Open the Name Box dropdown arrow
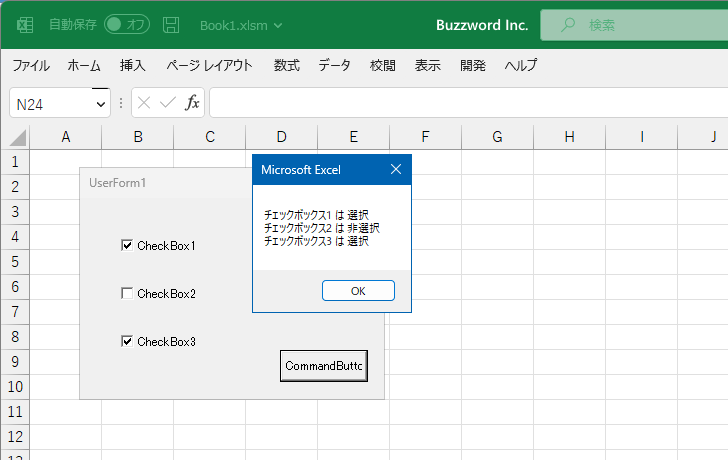 point(100,104)
